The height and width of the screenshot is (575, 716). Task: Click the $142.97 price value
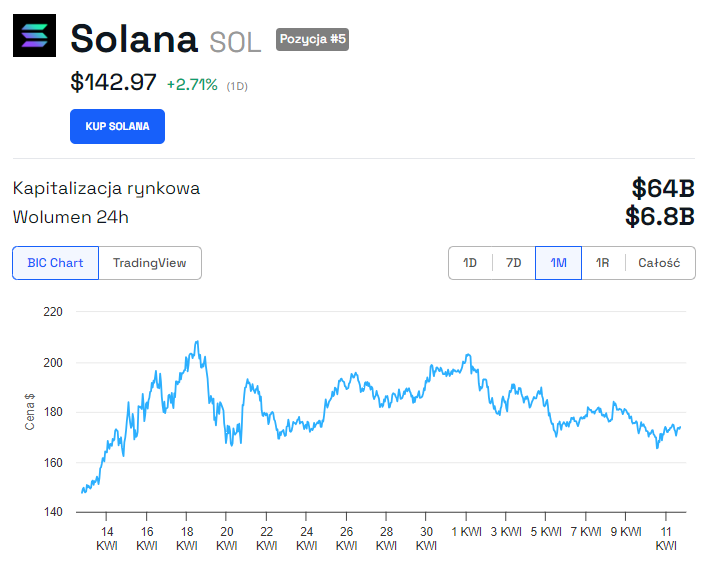pyautogui.click(x=113, y=83)
